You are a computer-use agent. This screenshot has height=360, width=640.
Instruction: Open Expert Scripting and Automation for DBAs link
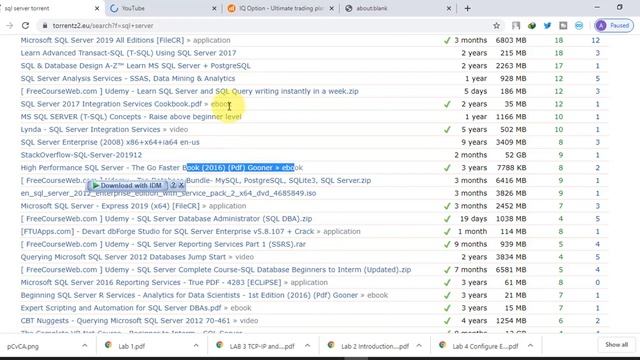point(121,308)
